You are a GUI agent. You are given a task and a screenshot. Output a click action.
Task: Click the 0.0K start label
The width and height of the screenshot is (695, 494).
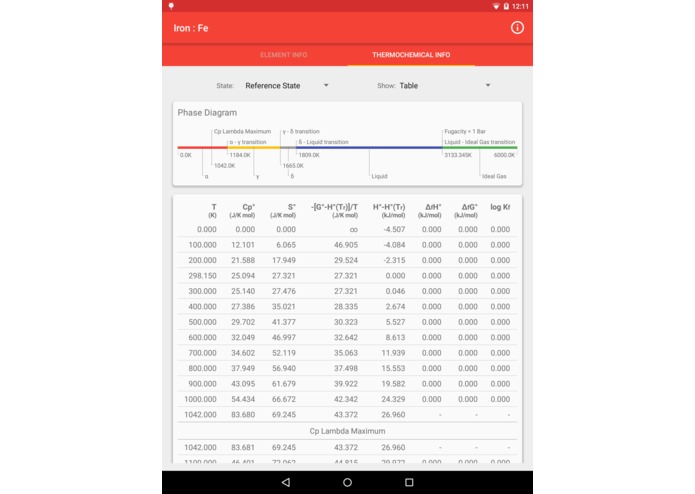(x=186, y=155)
